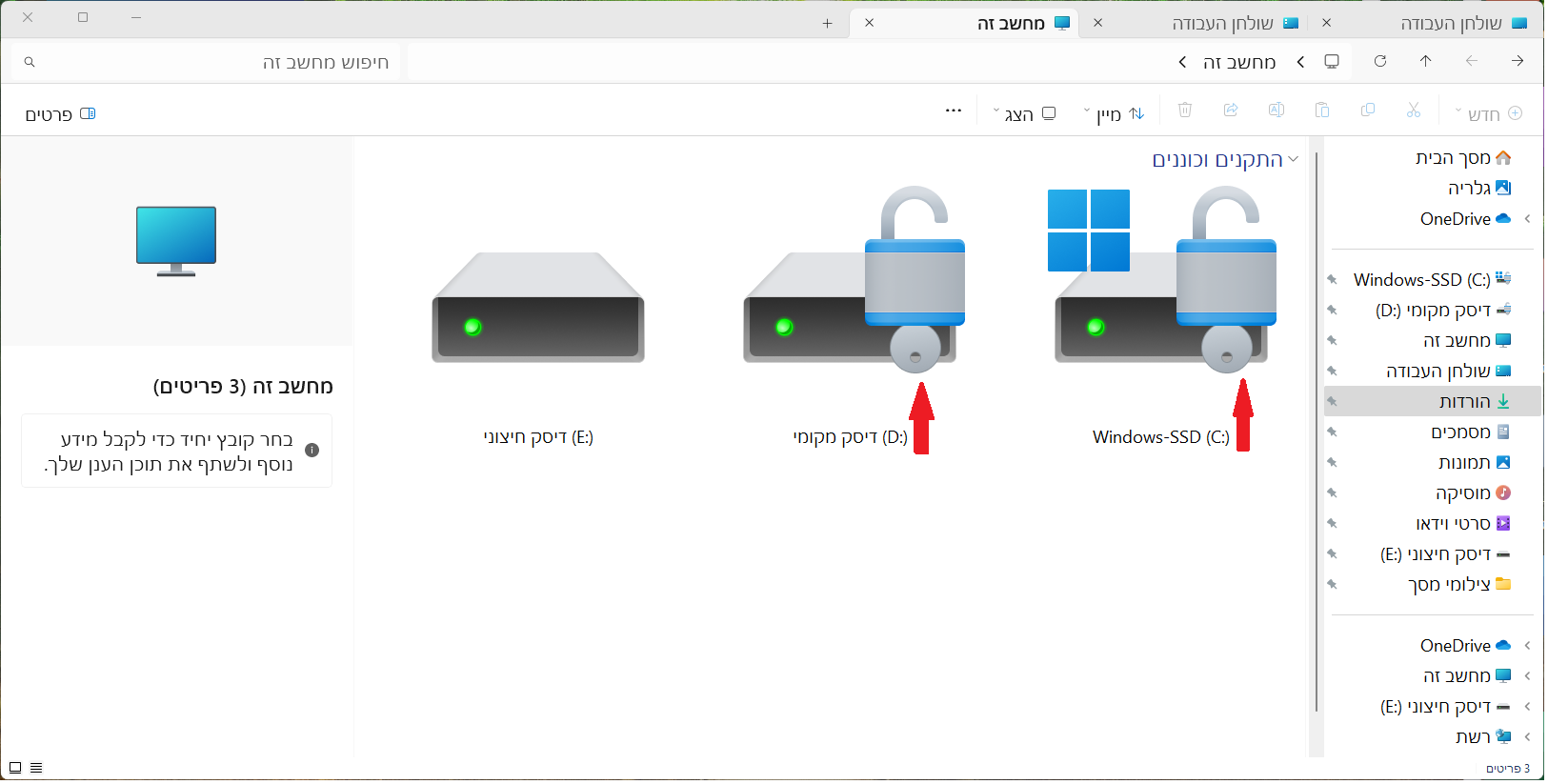Click the sidebar navigation pane scrollbar
The width and height of the screenshot is (1548, 784).
point(1317,431)
